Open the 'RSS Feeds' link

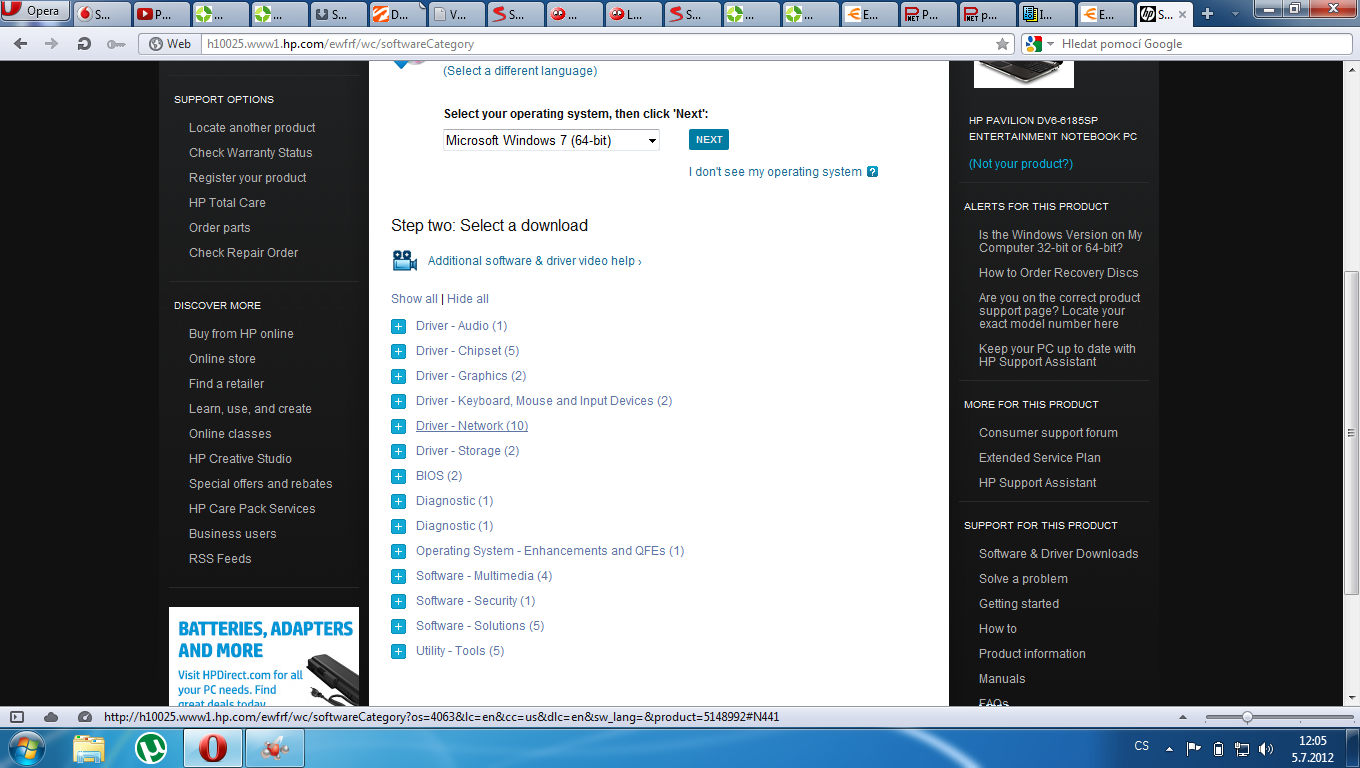(220, 559)
